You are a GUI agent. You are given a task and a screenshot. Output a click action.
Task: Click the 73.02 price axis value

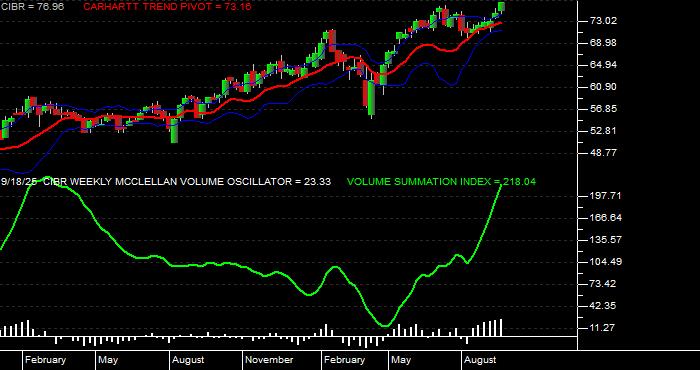coord(603,21)
